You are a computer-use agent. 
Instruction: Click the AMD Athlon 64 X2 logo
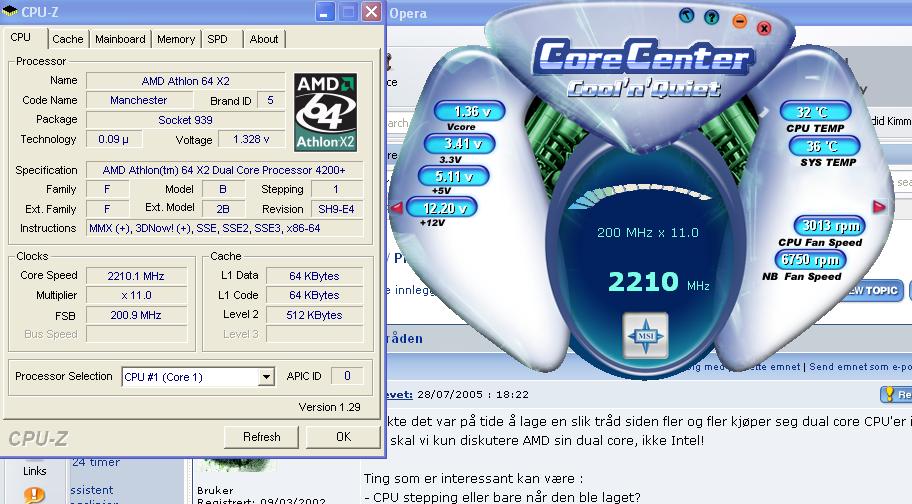pos(325,112)
